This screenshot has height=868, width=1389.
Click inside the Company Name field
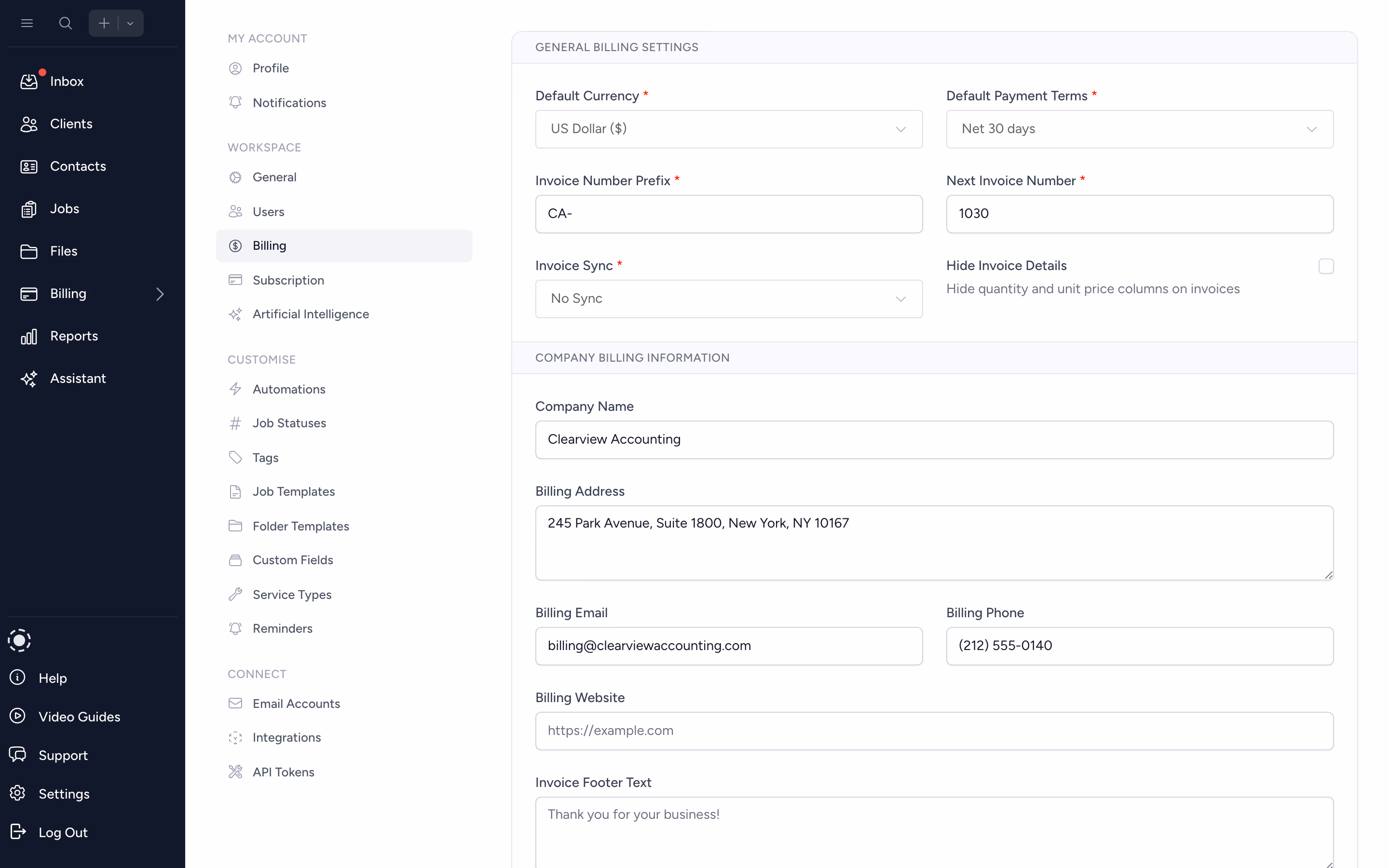(x=934, y=440)
